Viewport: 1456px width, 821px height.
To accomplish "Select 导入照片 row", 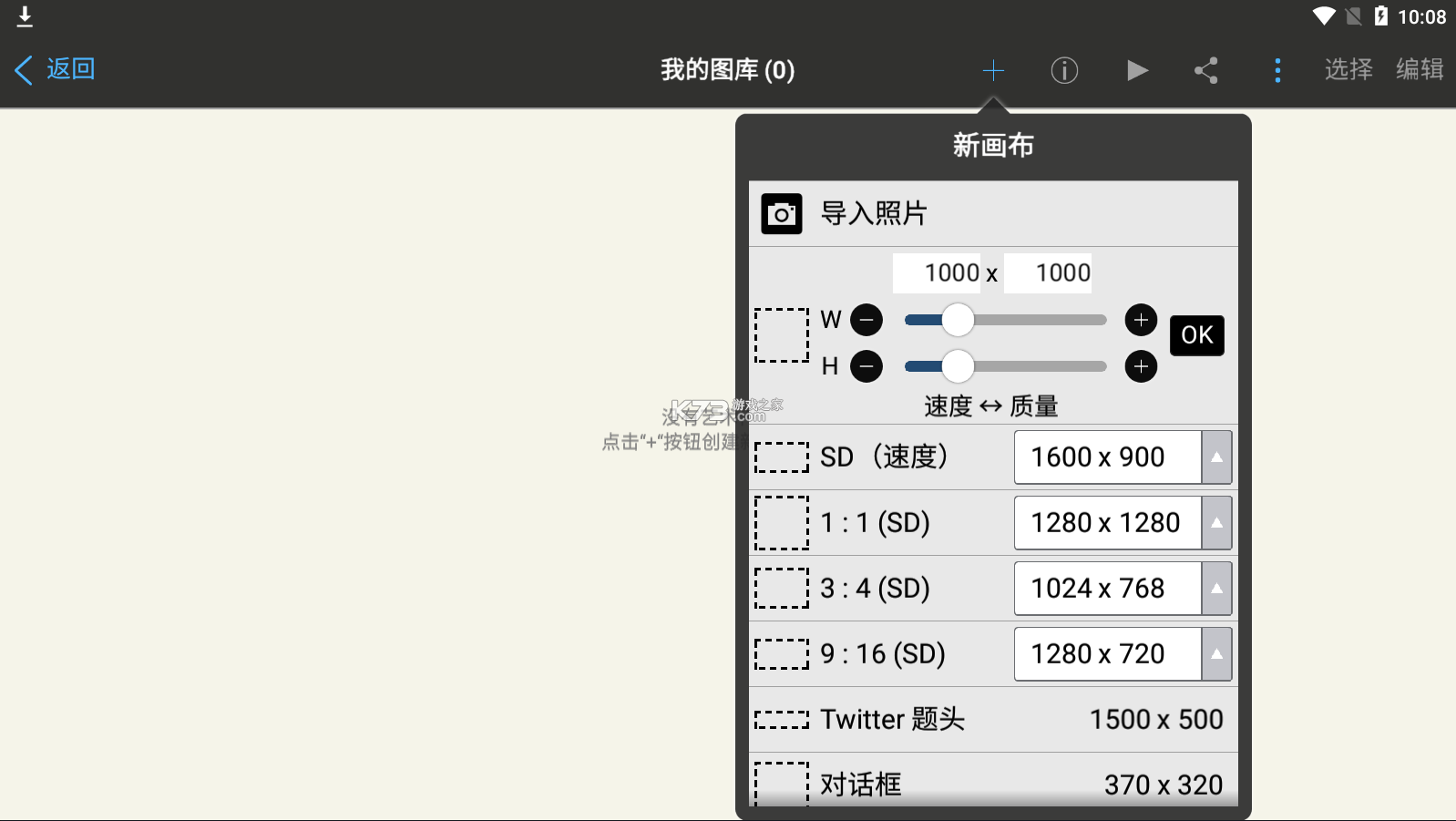I will 993,214.
